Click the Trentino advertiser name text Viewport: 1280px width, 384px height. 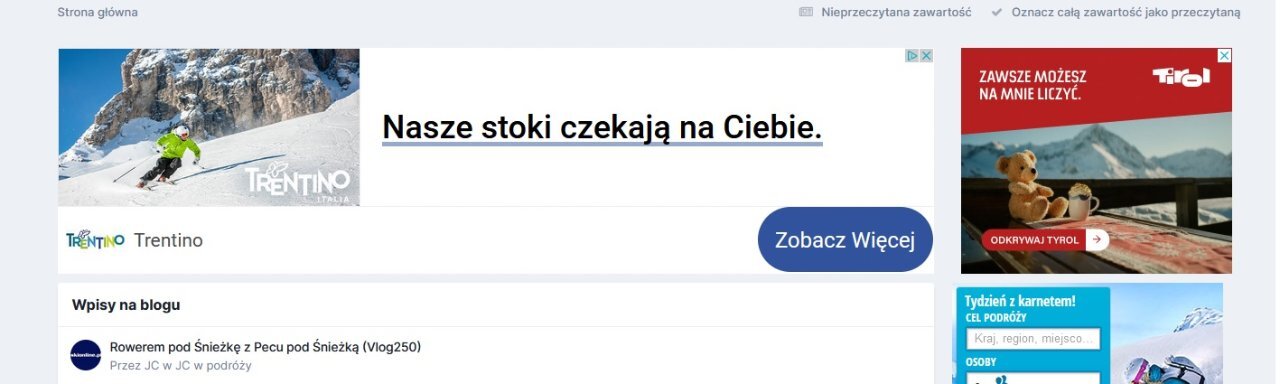[x=168, y=241]
